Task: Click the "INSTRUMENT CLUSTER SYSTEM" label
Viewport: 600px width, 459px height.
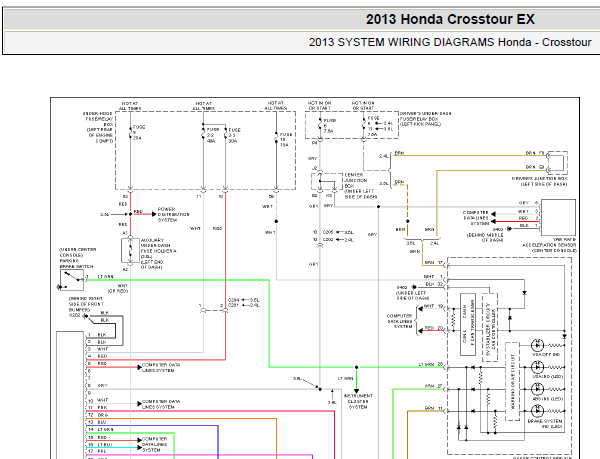Action: coord(358,401)
